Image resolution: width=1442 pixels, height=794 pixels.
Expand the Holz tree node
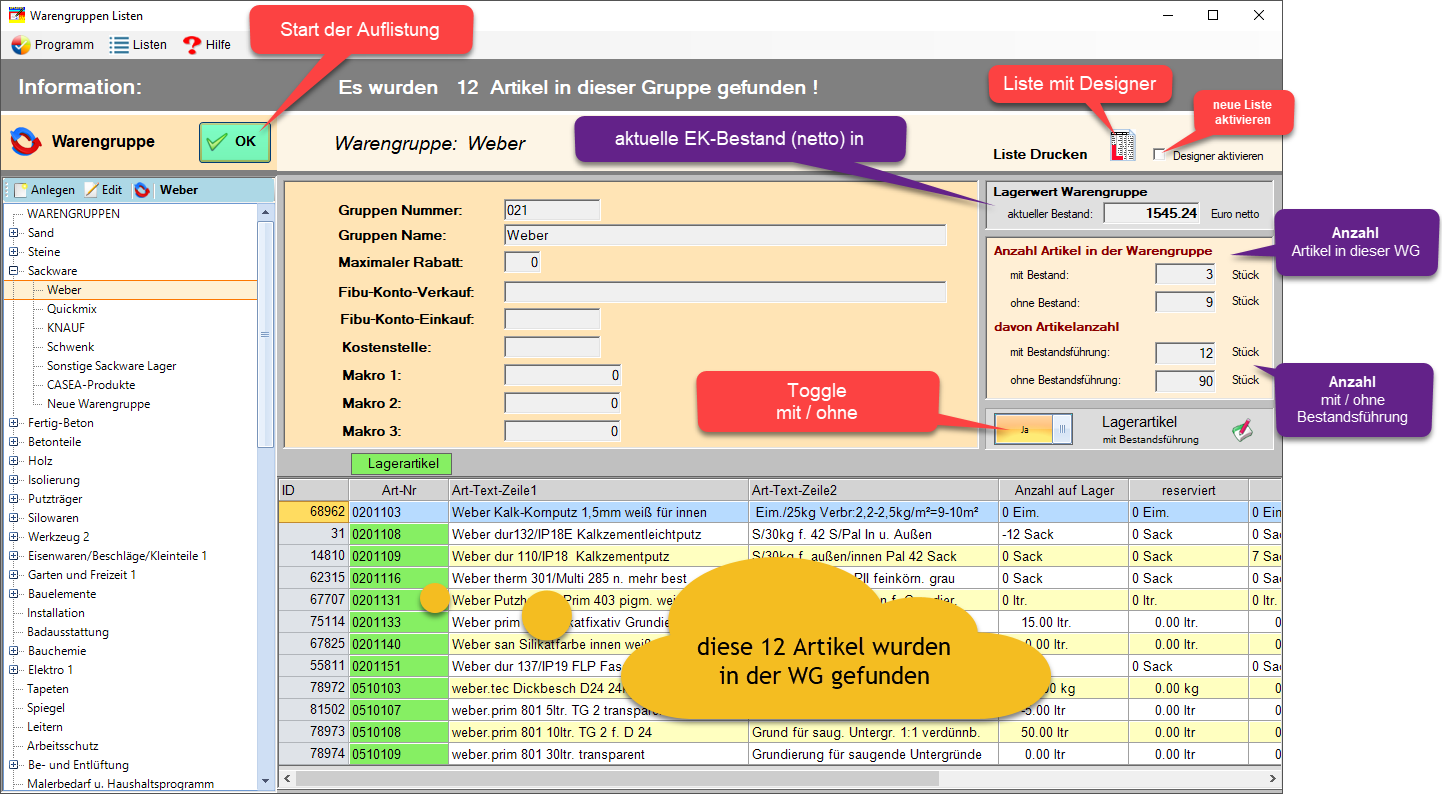(14, 461)
